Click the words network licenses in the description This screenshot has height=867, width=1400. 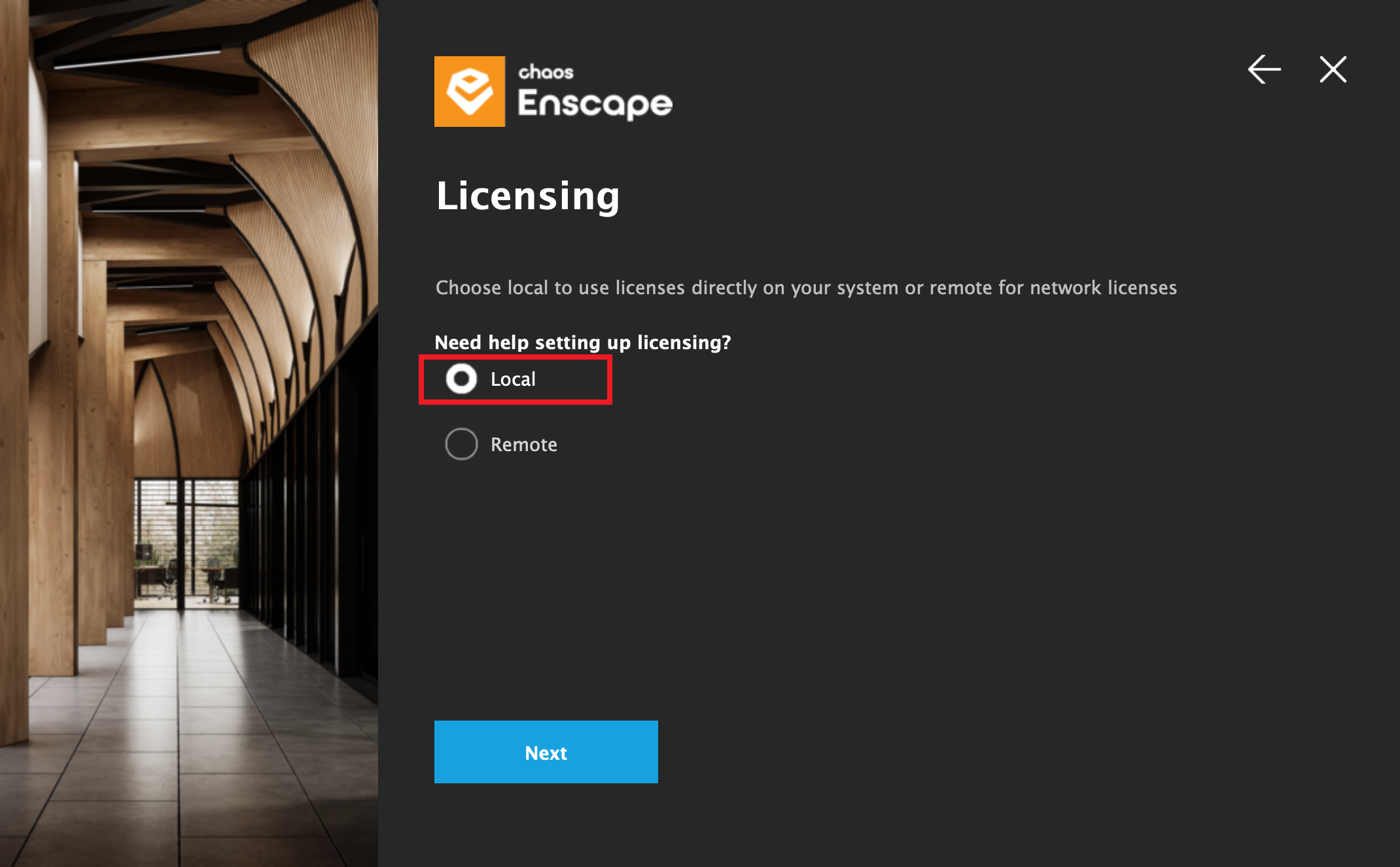coord(1103,288)
